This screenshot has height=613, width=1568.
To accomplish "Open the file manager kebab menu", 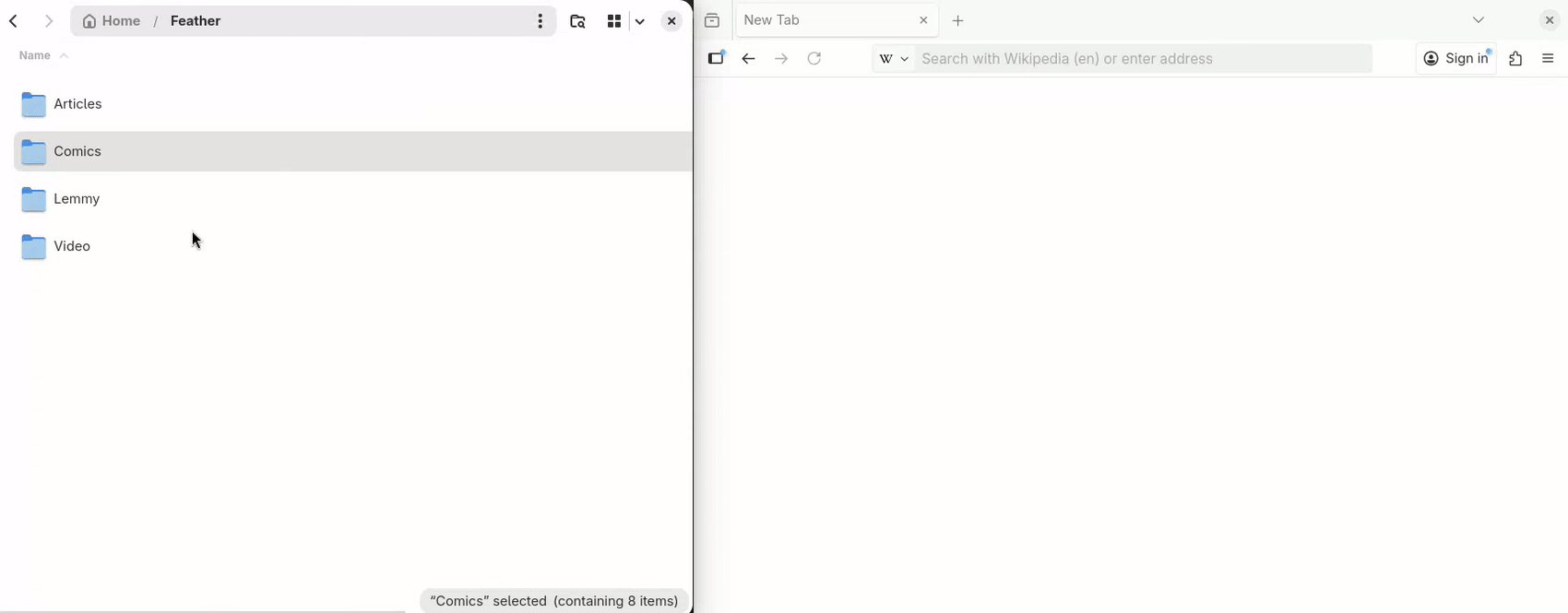I will point(540,21).
